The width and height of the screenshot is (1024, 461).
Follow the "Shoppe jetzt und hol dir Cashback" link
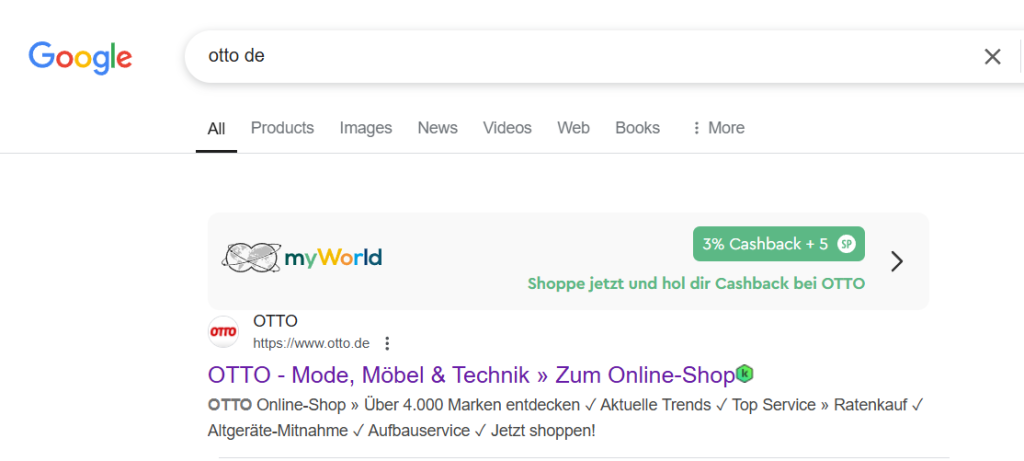point(695,283)
